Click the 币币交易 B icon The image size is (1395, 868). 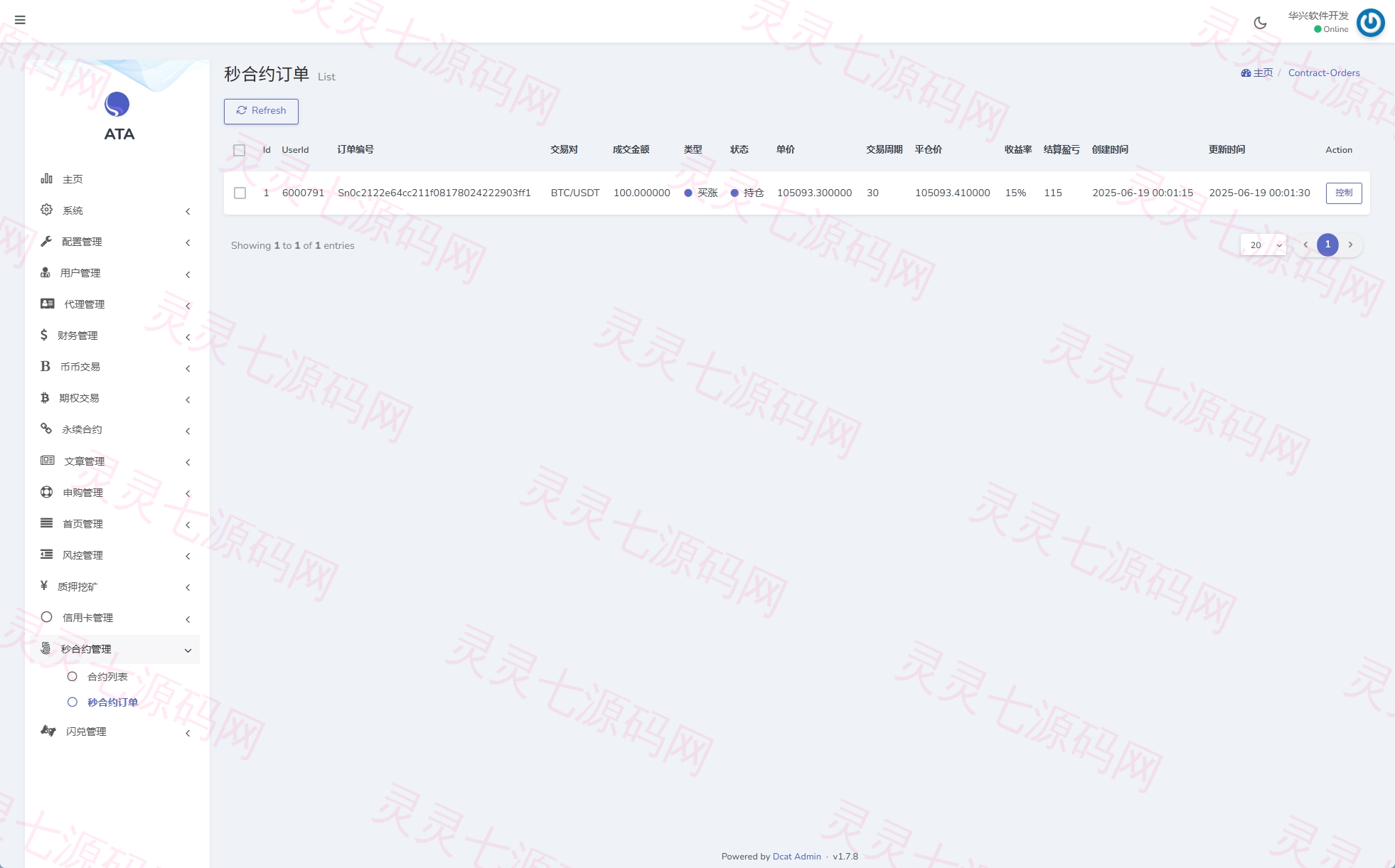pos(46,366)
